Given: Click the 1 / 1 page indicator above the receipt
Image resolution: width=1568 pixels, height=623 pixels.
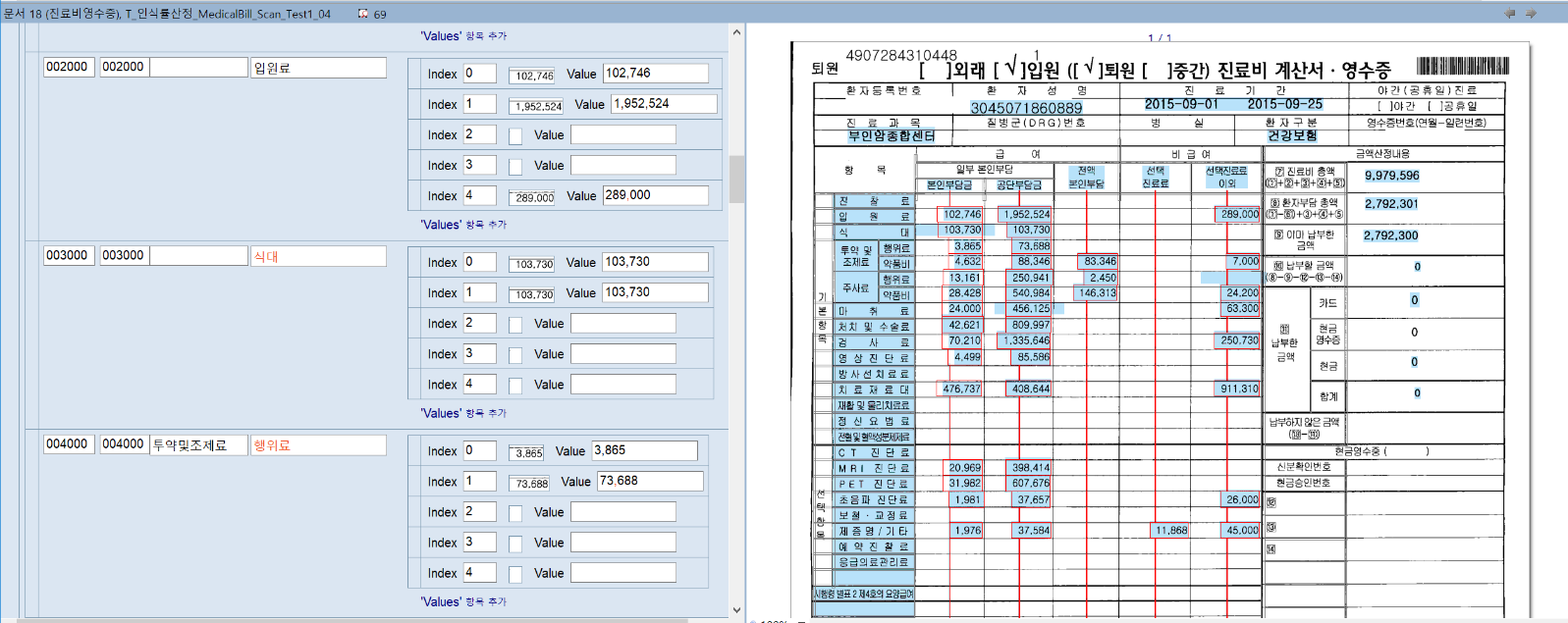Looking at the screenshot, I should pyautogui.click(x=1160, y=38).
